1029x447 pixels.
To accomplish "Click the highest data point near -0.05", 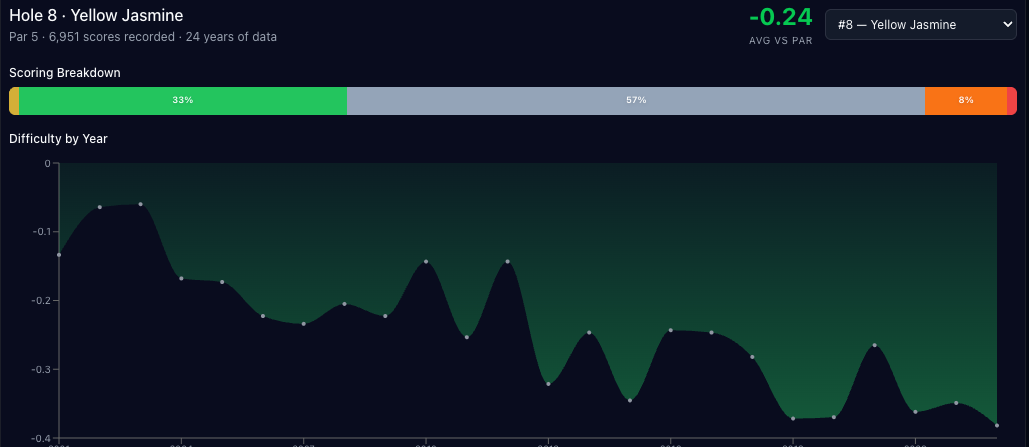I will coord(140,204).
